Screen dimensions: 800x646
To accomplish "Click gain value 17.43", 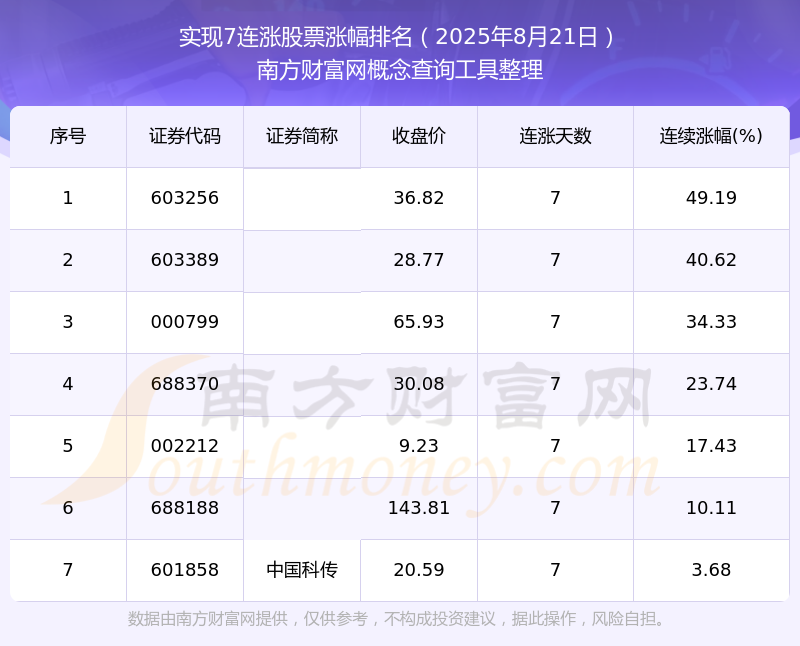I will [x=711, y=446].
